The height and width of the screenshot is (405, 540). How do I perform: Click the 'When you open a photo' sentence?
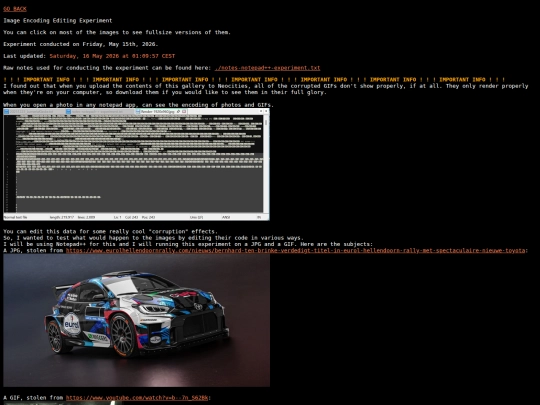pos(138,105)
